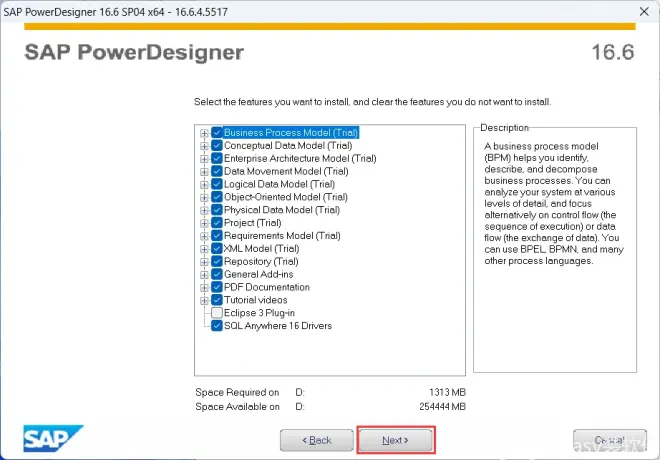660x460 pixels.
Task: Expand the Repository (Trial) tree node
Action: coord(204,262)
